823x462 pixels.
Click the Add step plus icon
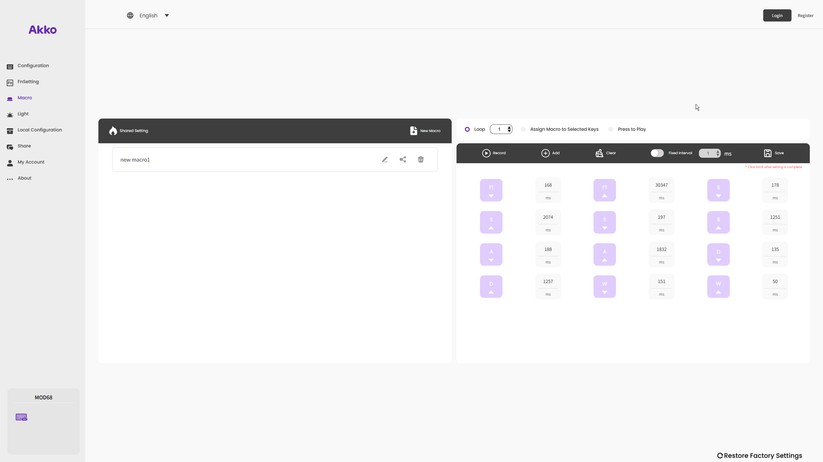pos(545,153)
